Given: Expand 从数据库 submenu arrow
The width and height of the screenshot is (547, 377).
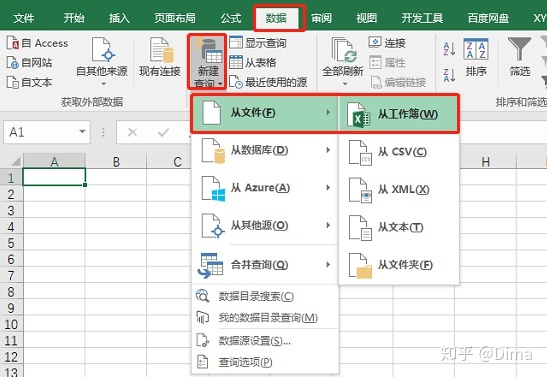Looking at the screenshot, I should [x=328, y=150].
